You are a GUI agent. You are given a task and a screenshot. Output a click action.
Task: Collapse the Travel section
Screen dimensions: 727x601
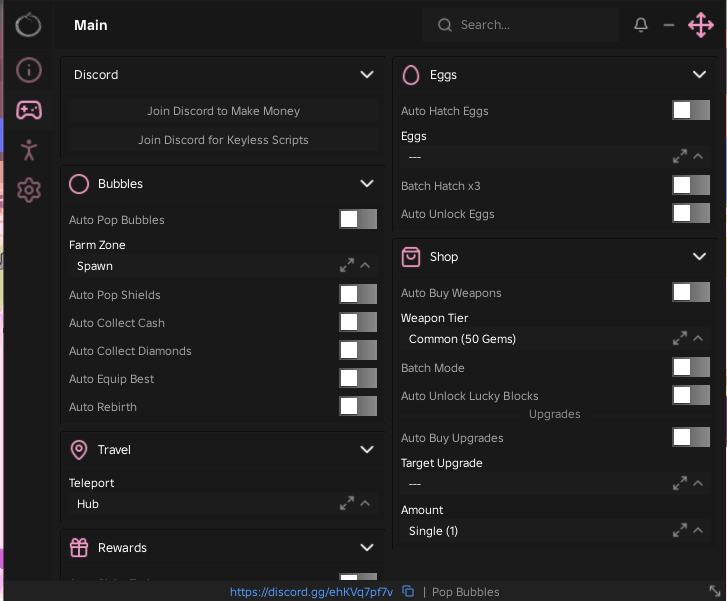tap(367, 449)
